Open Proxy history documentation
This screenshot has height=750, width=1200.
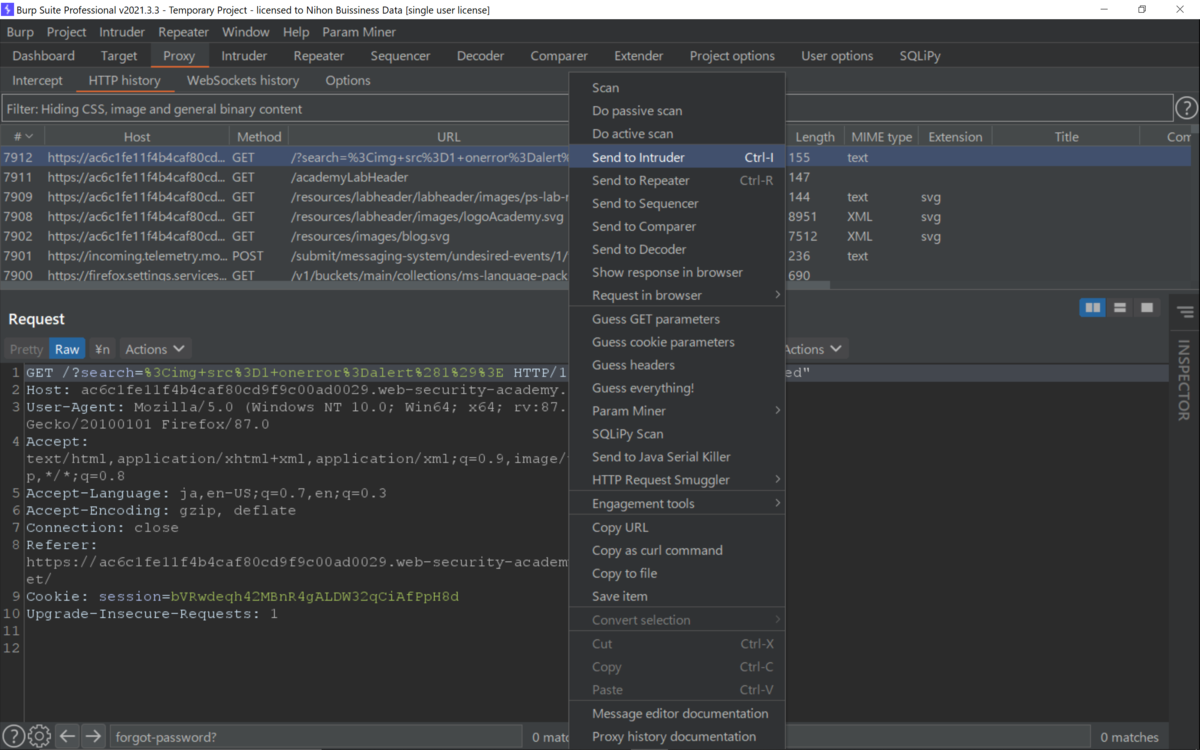point(677,737)
